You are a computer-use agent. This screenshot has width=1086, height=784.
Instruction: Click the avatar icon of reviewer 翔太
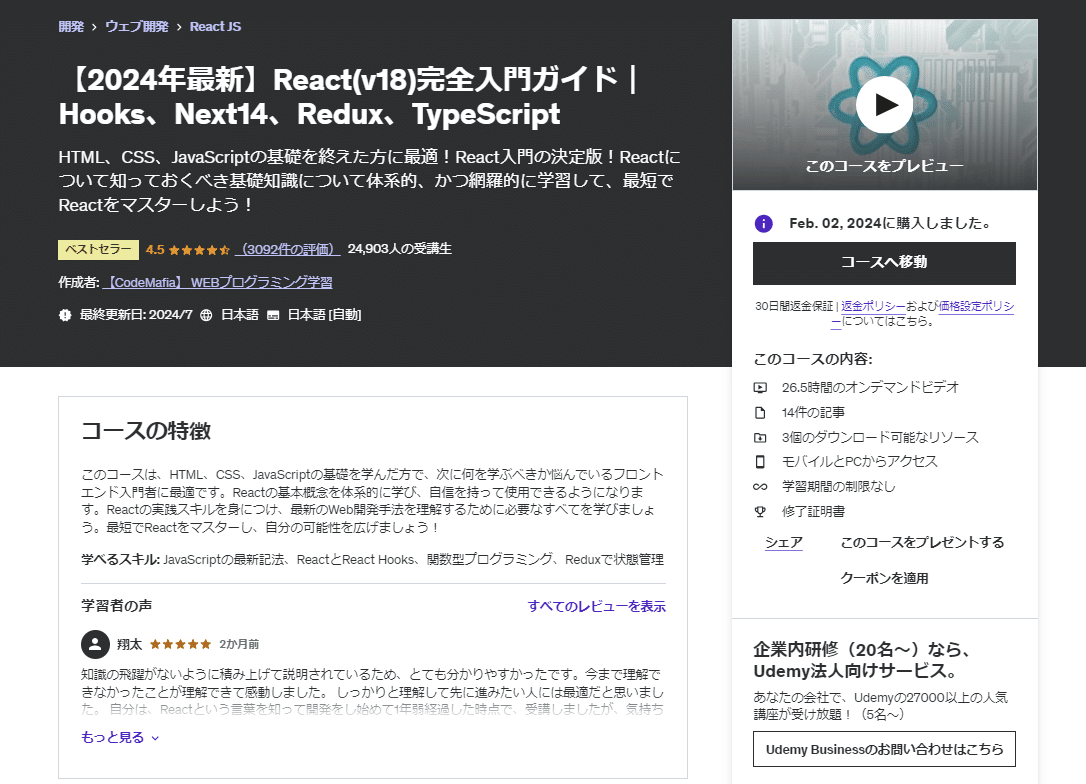(x=96, y=645)
